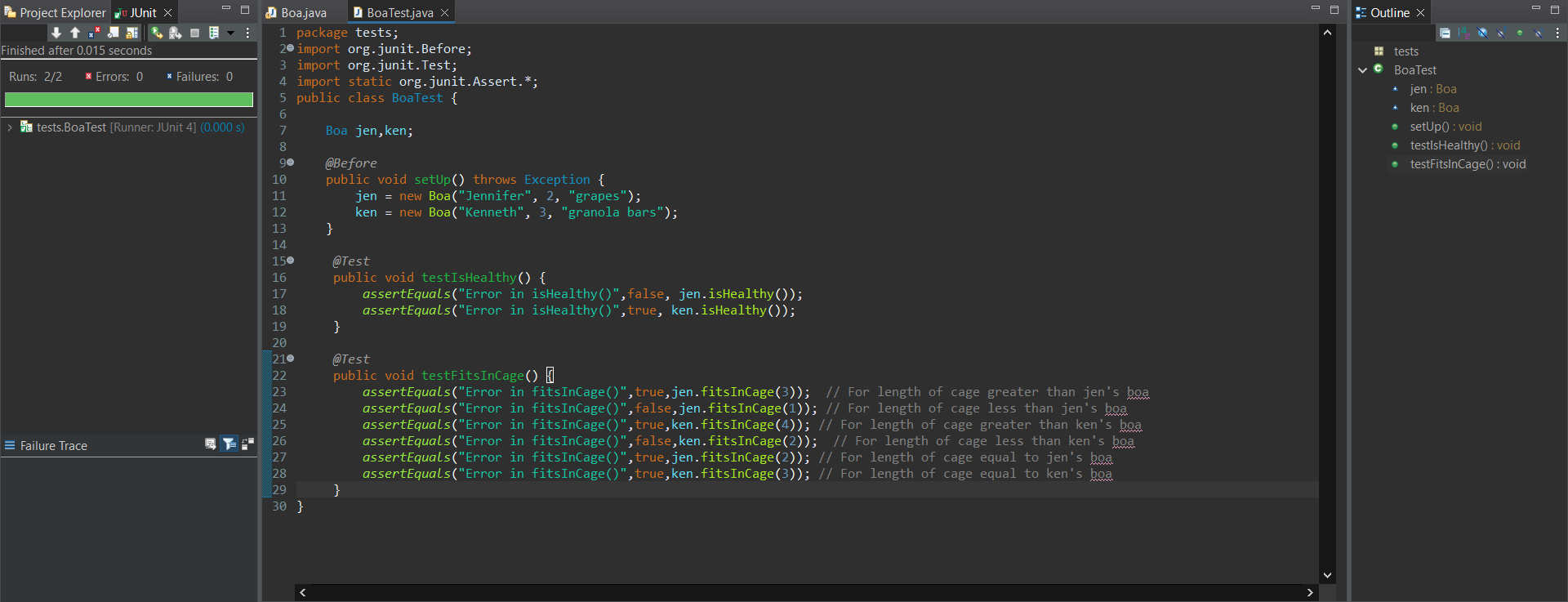Screen dimensions: 1568x602
Task: Select BoaTest class in Outline
Action: click(x=1414, y=70)
